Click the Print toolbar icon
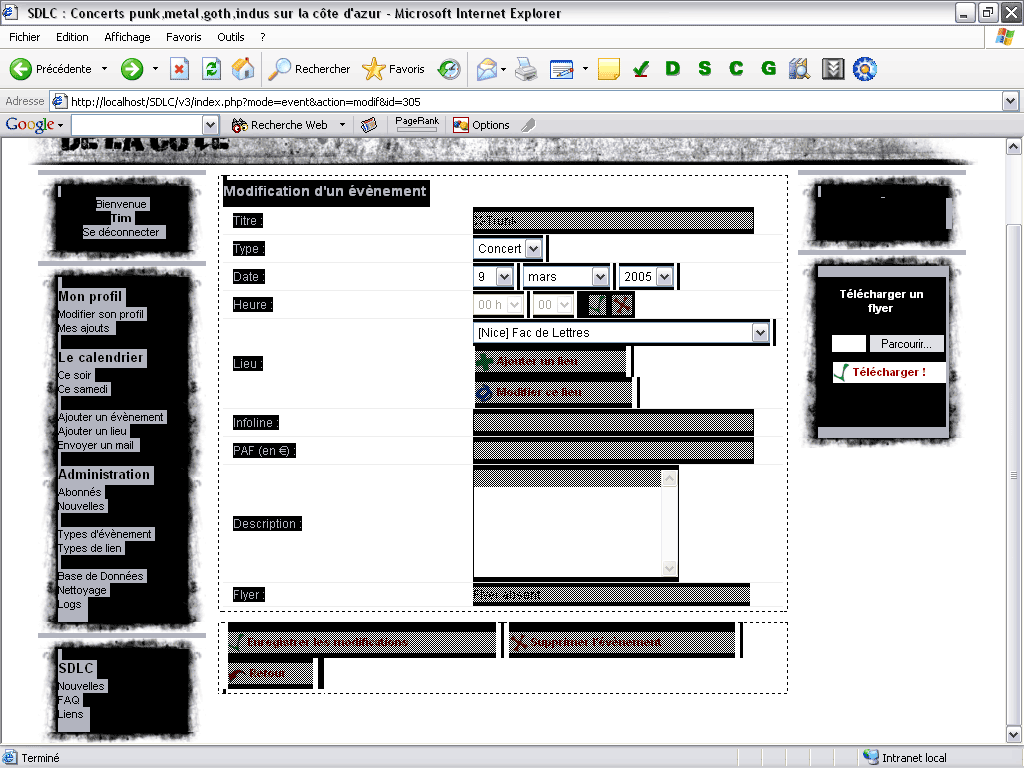This screenshot has height=768, width=1024. (x=527, y=69)
